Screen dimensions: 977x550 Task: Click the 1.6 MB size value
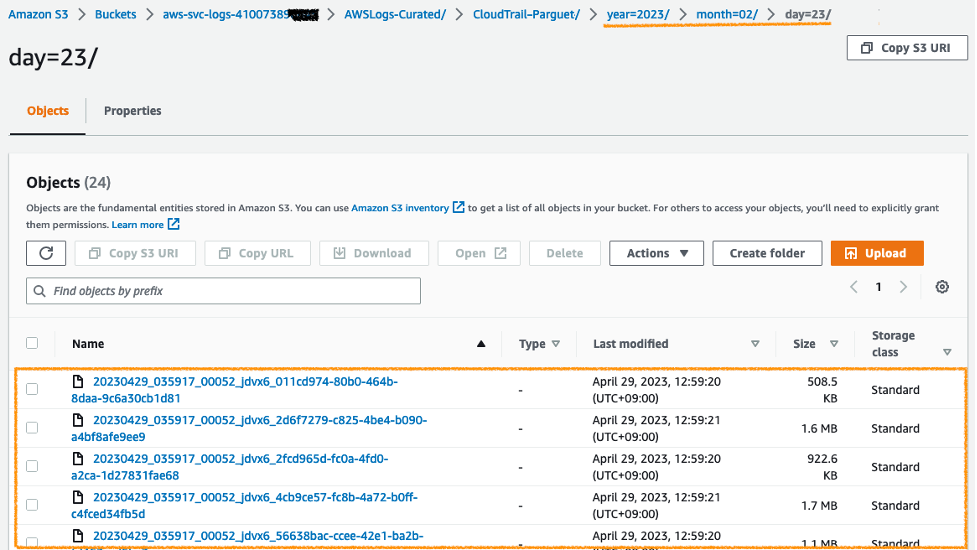(819, 428)
